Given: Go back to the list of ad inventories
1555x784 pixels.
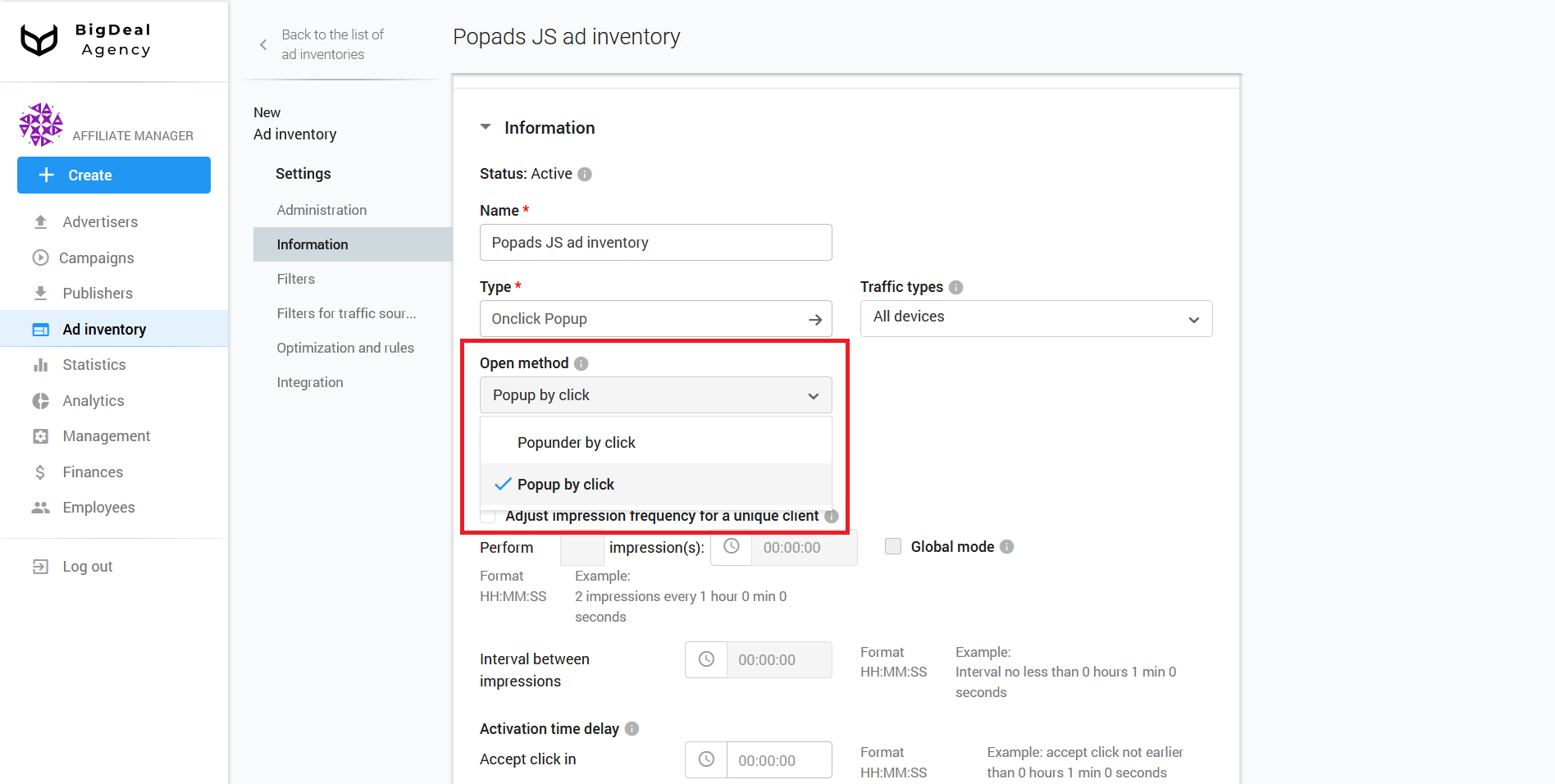Looking at the screenshot, I should 331,43.
